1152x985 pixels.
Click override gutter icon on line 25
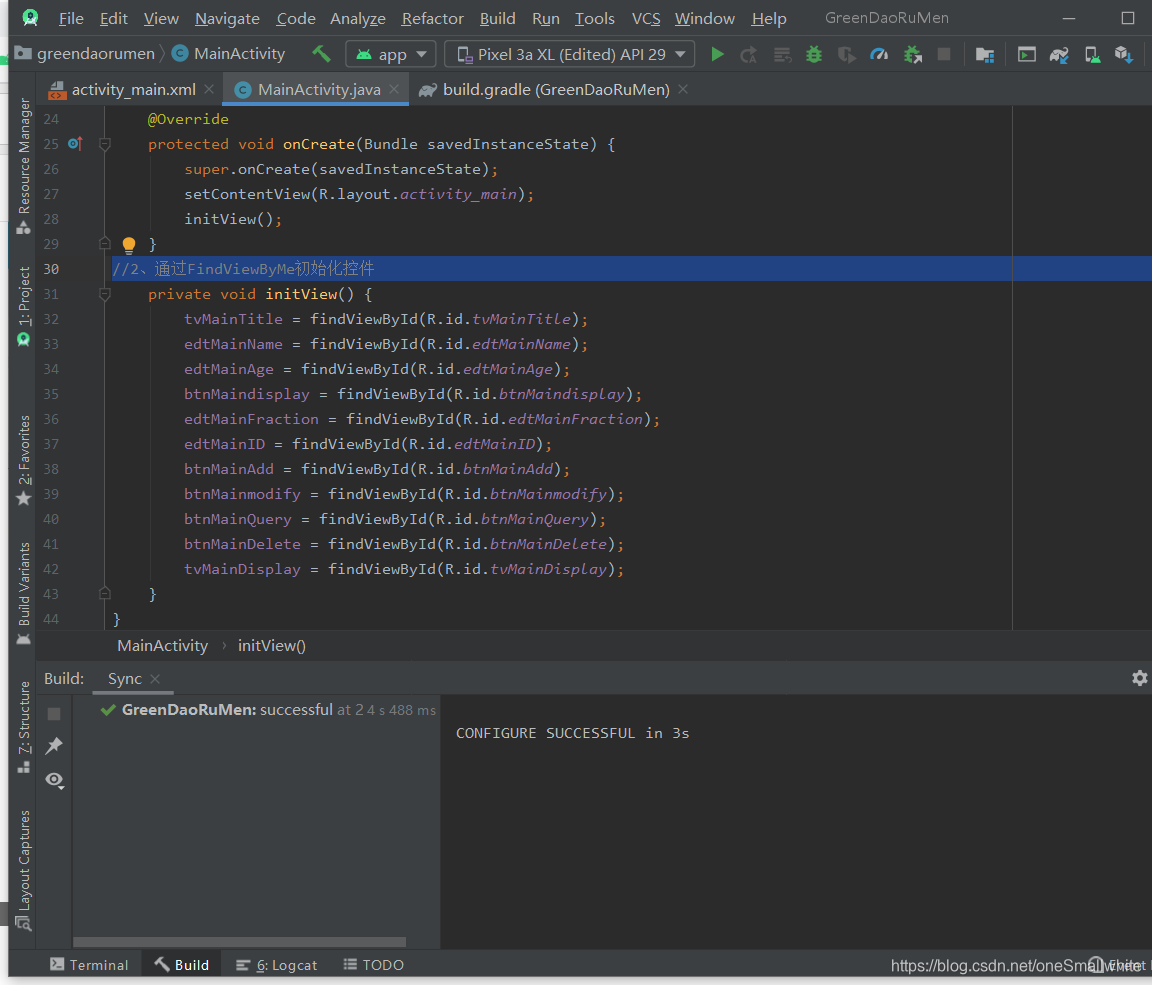click(75, 144)
